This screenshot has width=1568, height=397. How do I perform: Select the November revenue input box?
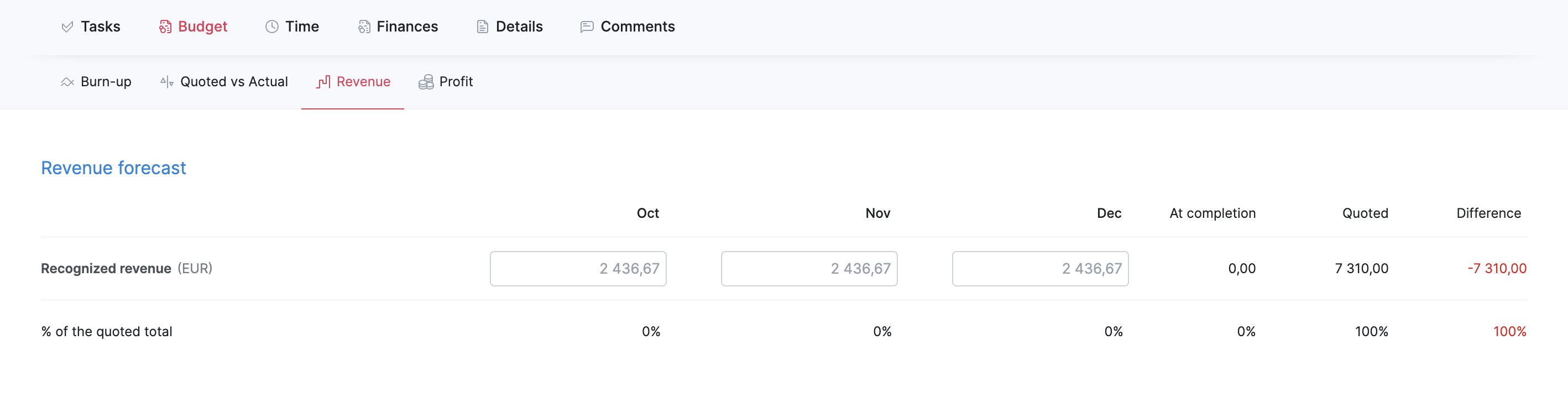809,268
